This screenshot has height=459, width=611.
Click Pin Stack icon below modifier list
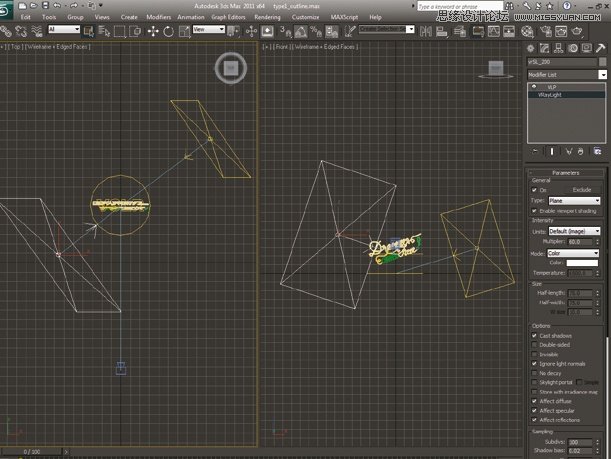coord(534,152)
